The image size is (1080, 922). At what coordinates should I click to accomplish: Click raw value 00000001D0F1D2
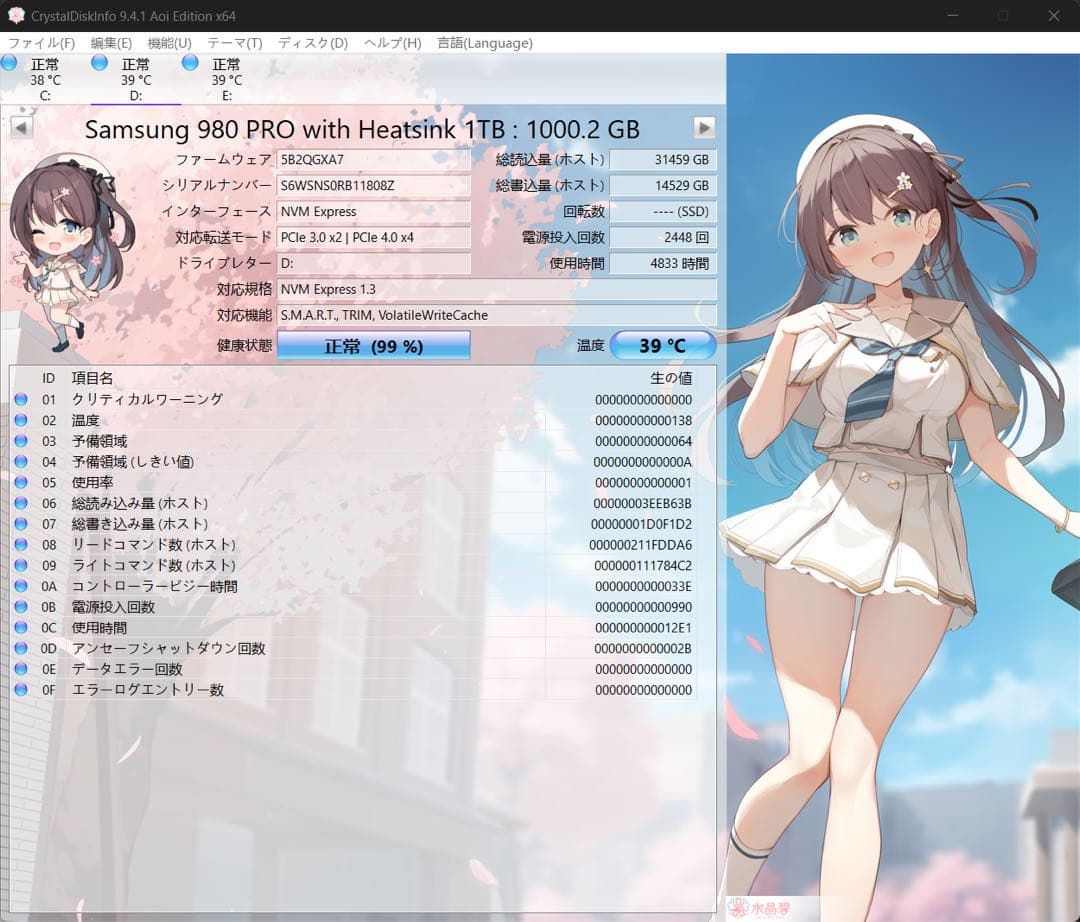tap(641, 524)
